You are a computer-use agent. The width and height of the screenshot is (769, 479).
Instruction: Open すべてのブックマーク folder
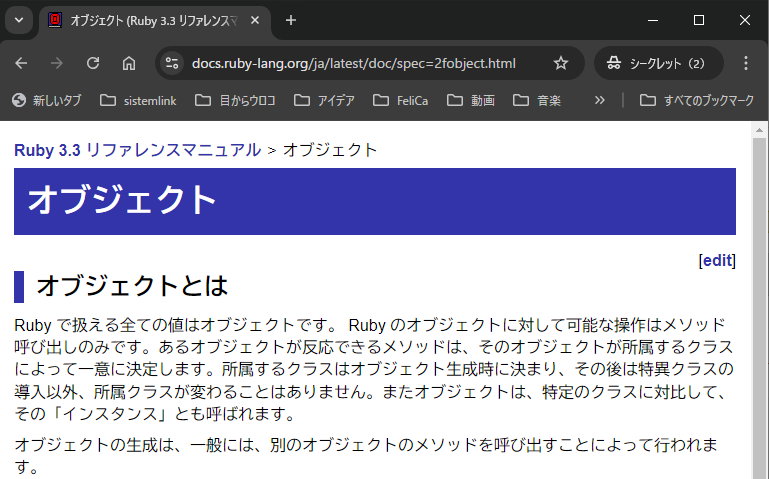point(697,101)
